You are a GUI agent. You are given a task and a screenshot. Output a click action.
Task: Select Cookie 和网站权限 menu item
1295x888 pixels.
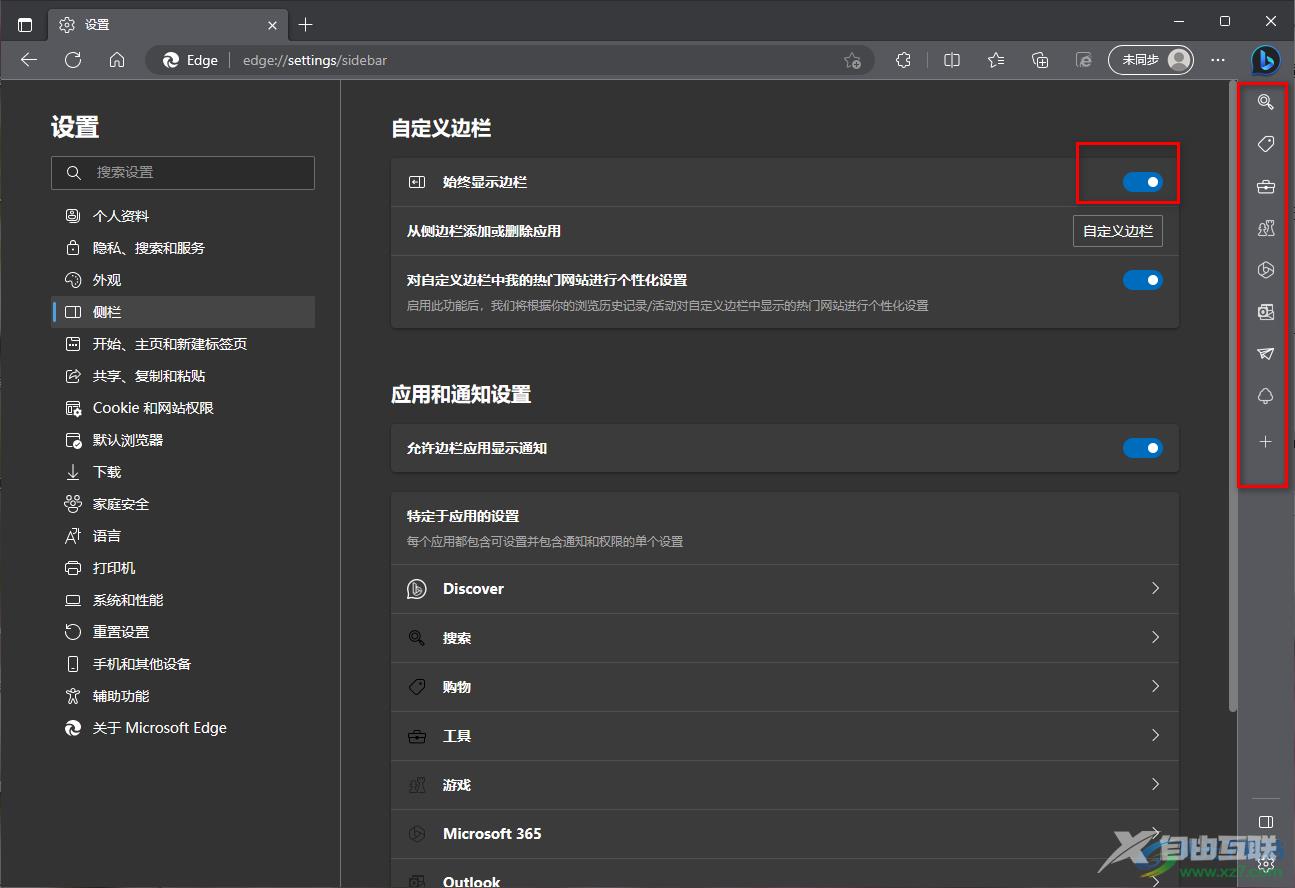coord(183,408)
